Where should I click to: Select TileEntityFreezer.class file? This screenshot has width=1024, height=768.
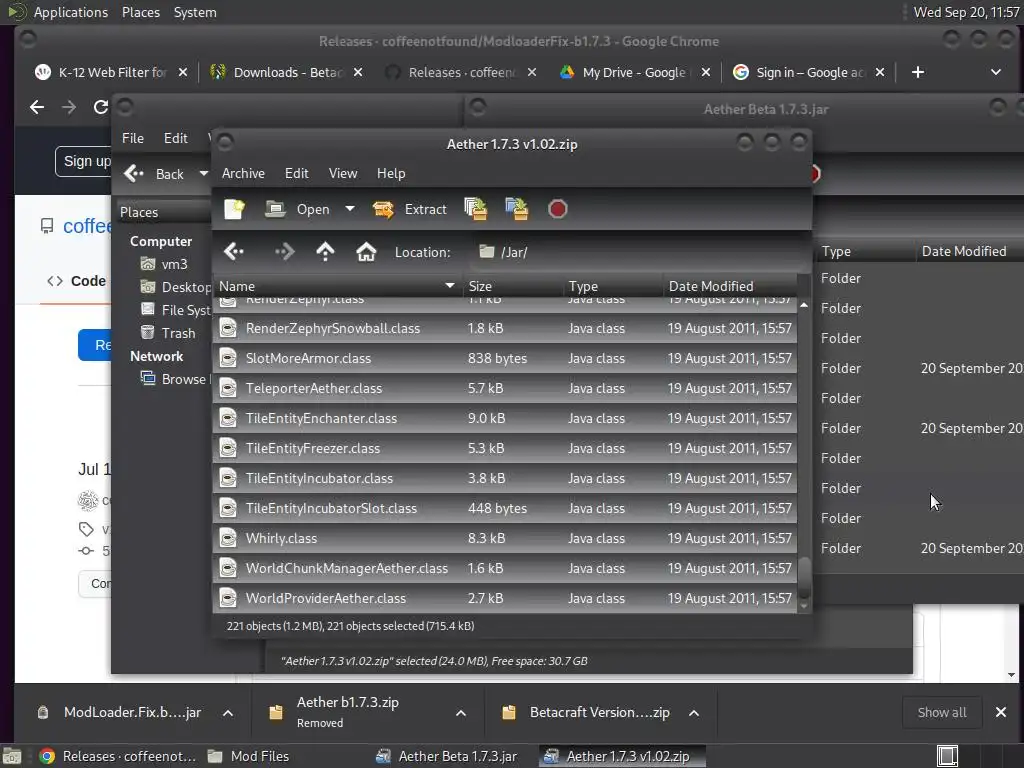point(505,448)
